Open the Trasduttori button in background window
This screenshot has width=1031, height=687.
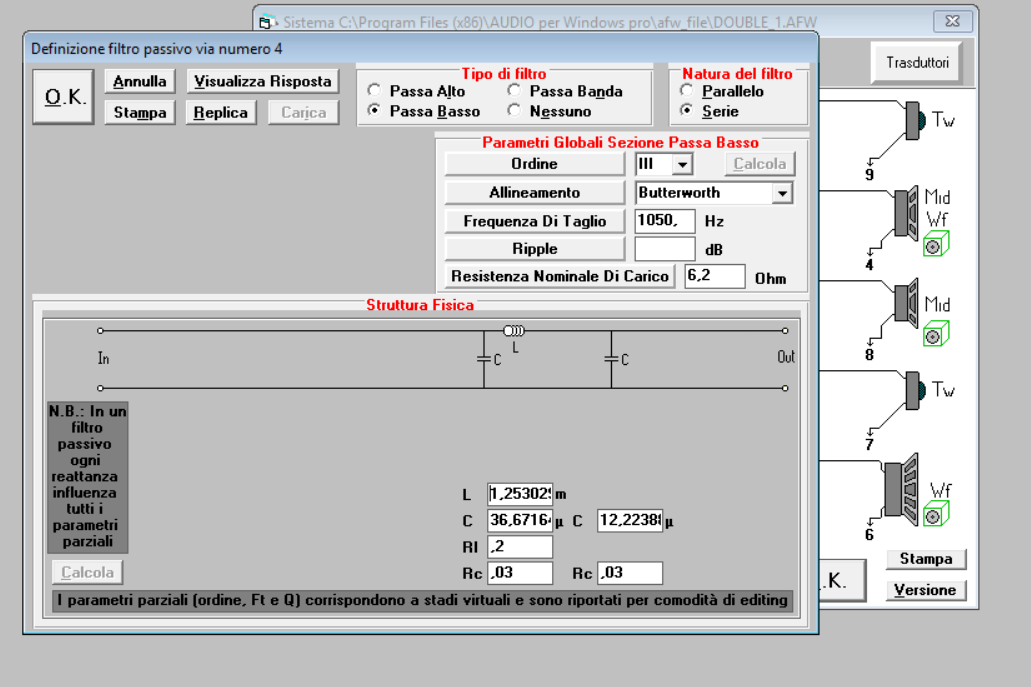coord(917,63)
